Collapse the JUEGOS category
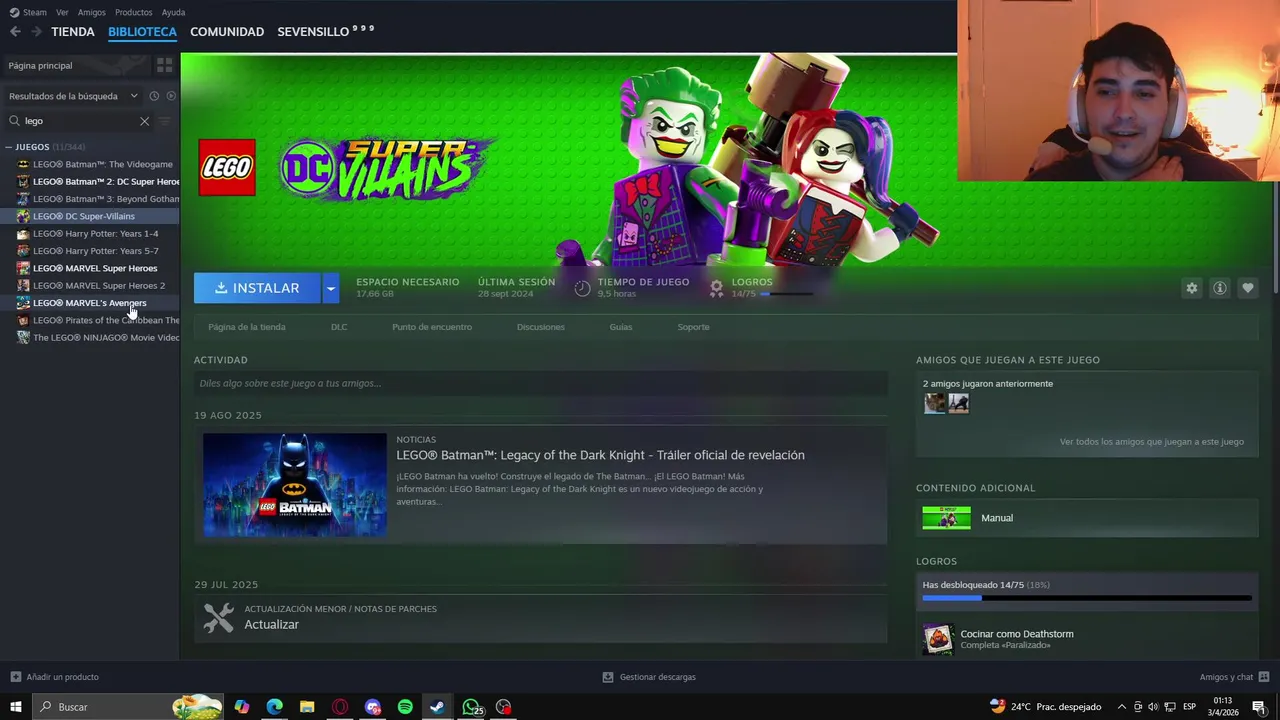Viewport: 1280px width, 720px height. click(8, 147)
